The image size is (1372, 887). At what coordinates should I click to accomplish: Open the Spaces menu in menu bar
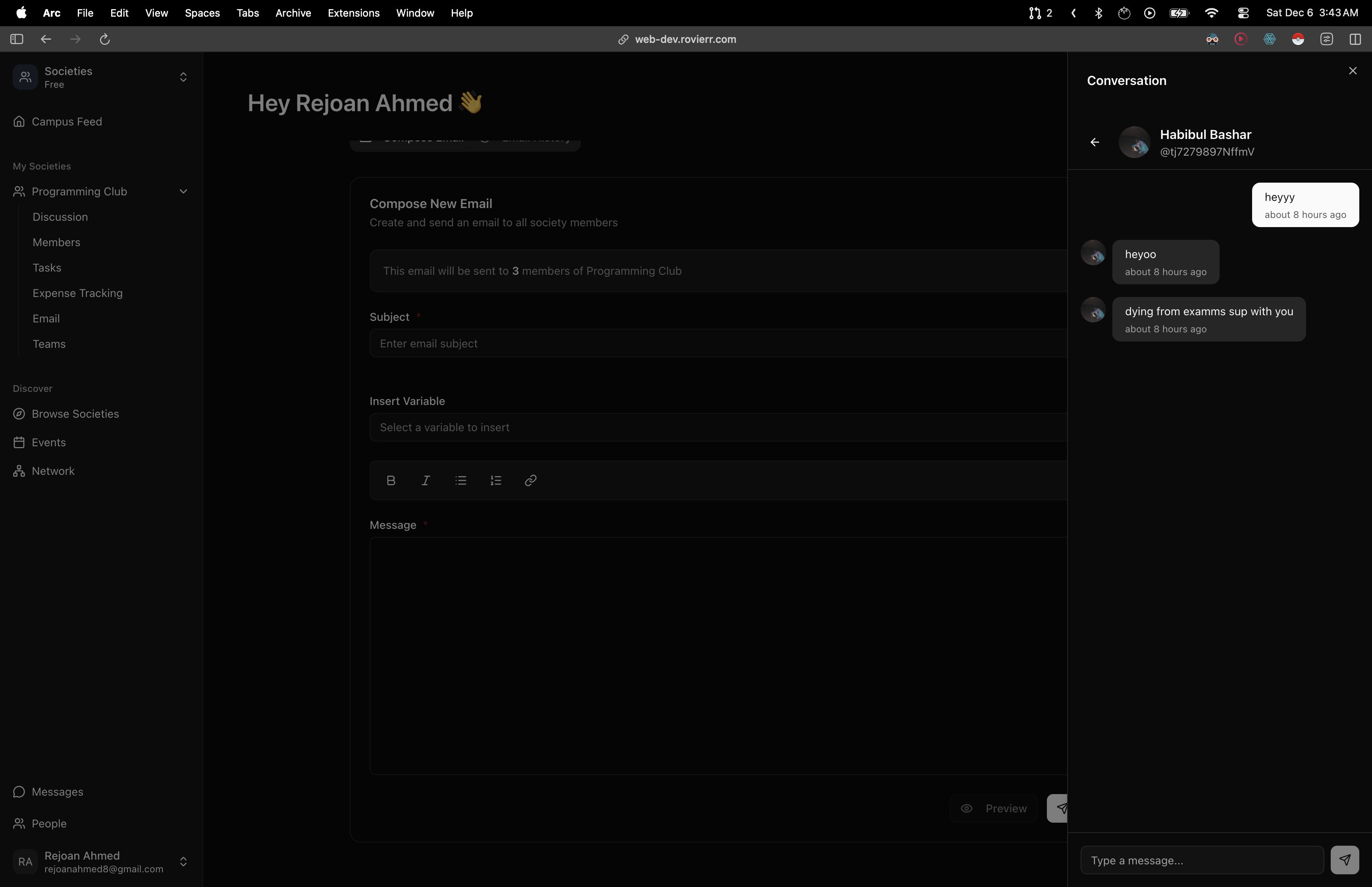202,13
